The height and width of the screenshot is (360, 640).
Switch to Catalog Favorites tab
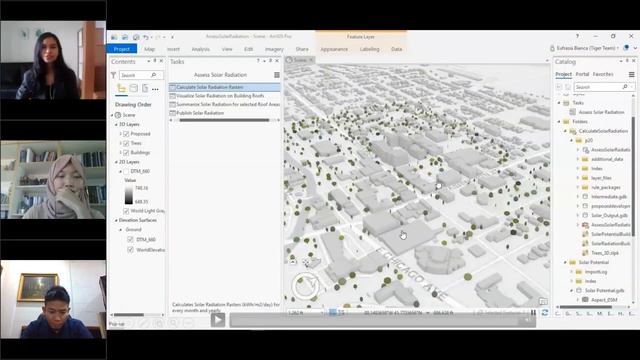pos(603,74)
